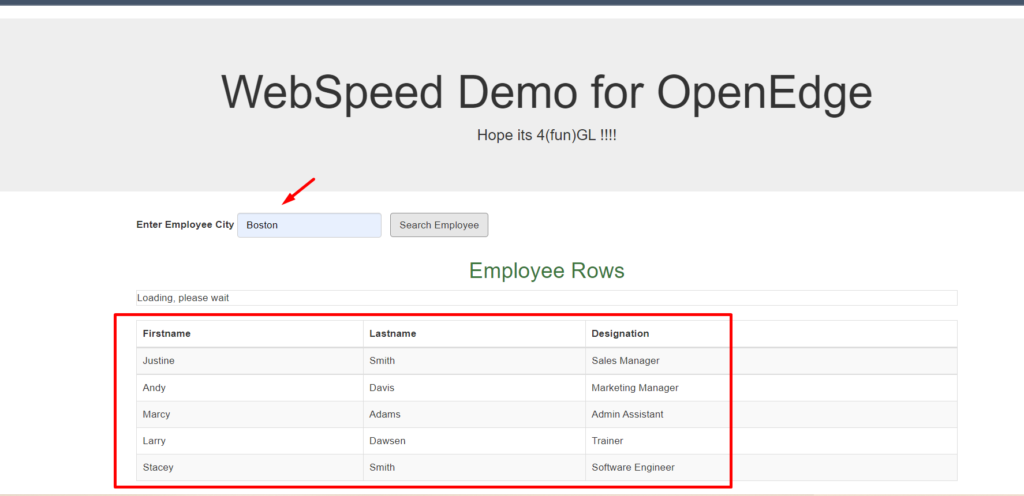This screenshot has height=496, width=1024.
Task: Click the Davis last name cell
Action: click(x=383, y=387)
